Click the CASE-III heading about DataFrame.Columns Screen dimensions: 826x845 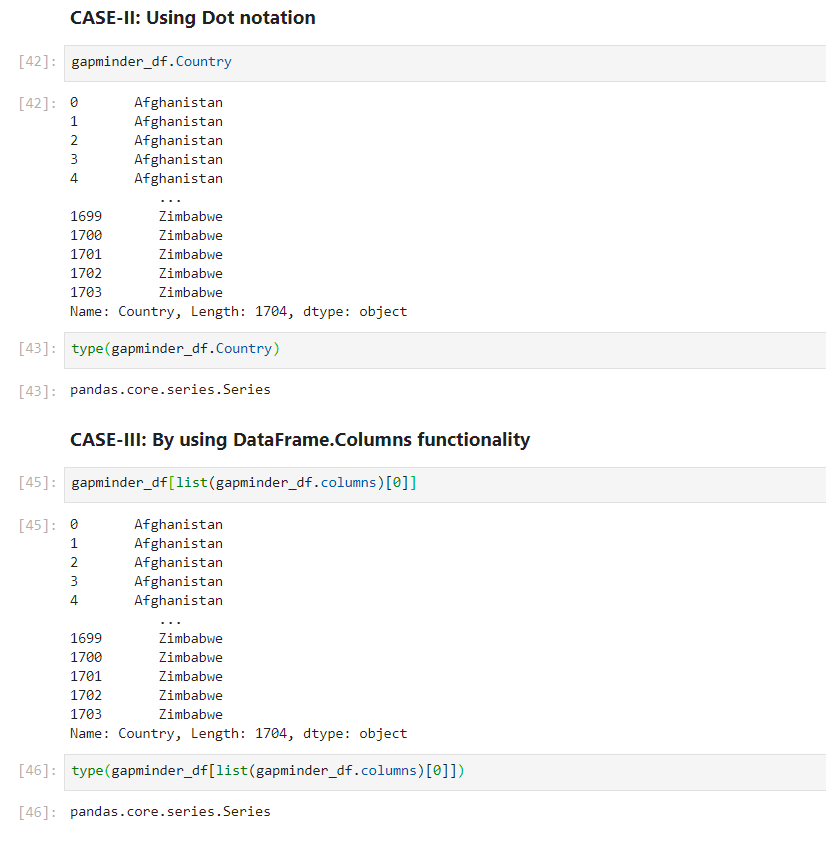(299, 440)
